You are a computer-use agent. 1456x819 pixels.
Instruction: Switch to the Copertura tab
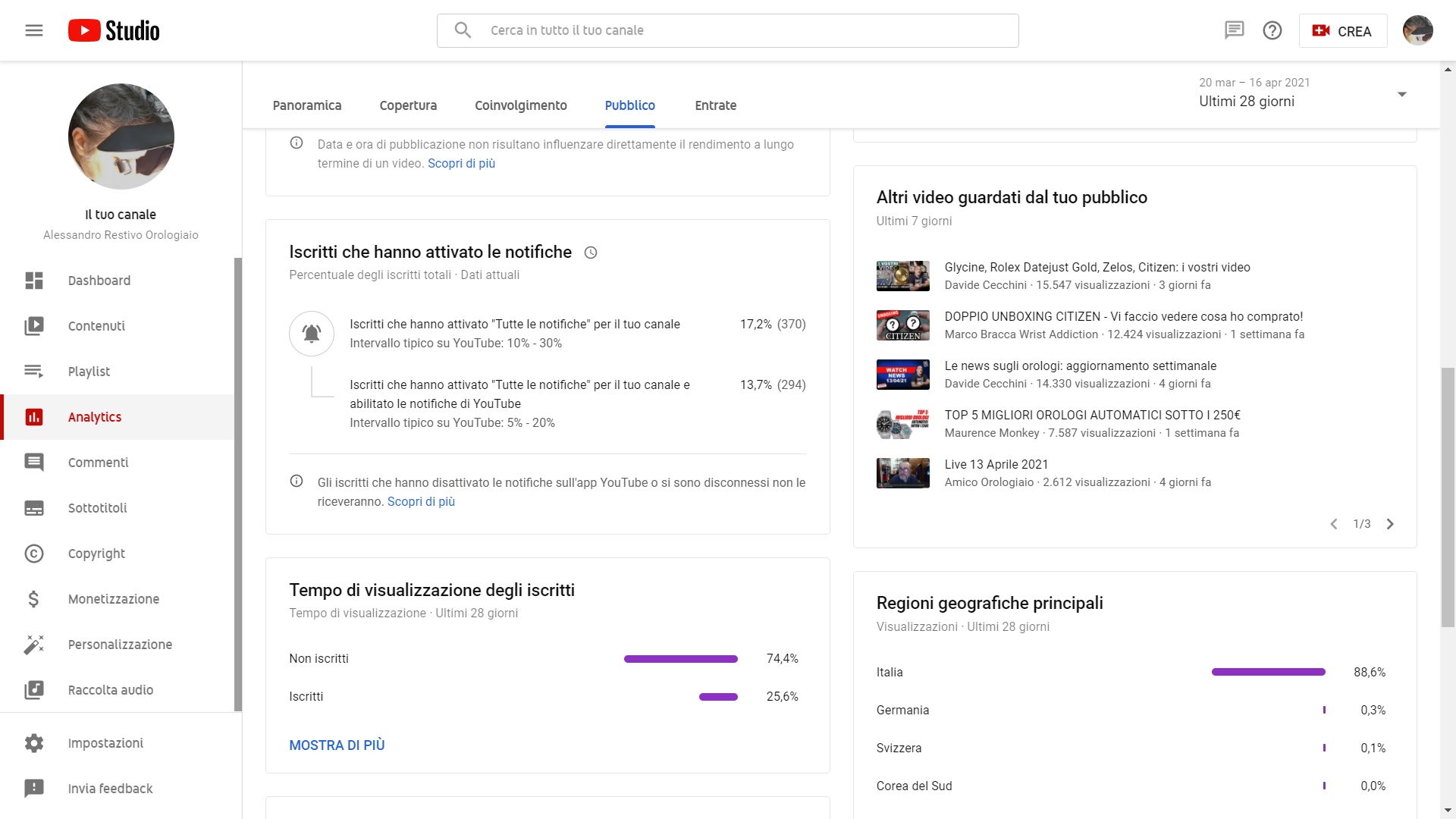pyautogui.click(x=408, y=105)
